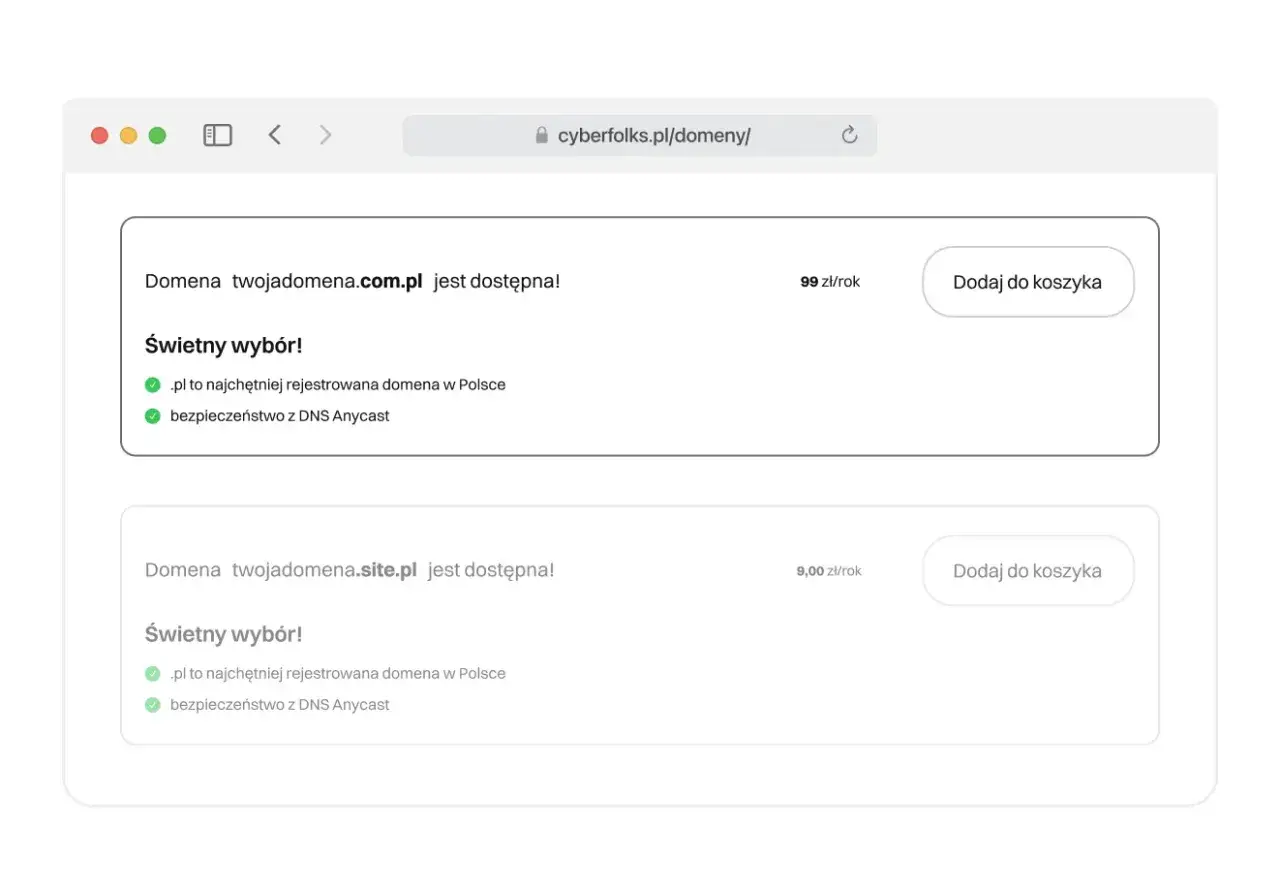Click the gray checkmark beside the second DNS Anycast line
The width and height of the screenshot is (1280, 887).
coord(153,704)
